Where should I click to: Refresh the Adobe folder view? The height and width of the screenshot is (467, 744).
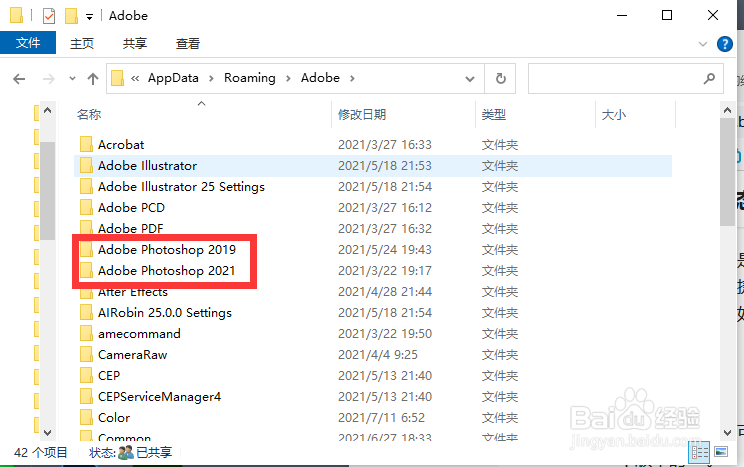501,78
